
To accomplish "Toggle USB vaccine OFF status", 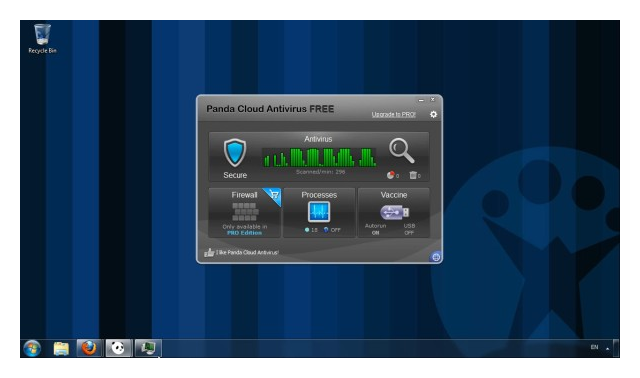I will [409, 233].
